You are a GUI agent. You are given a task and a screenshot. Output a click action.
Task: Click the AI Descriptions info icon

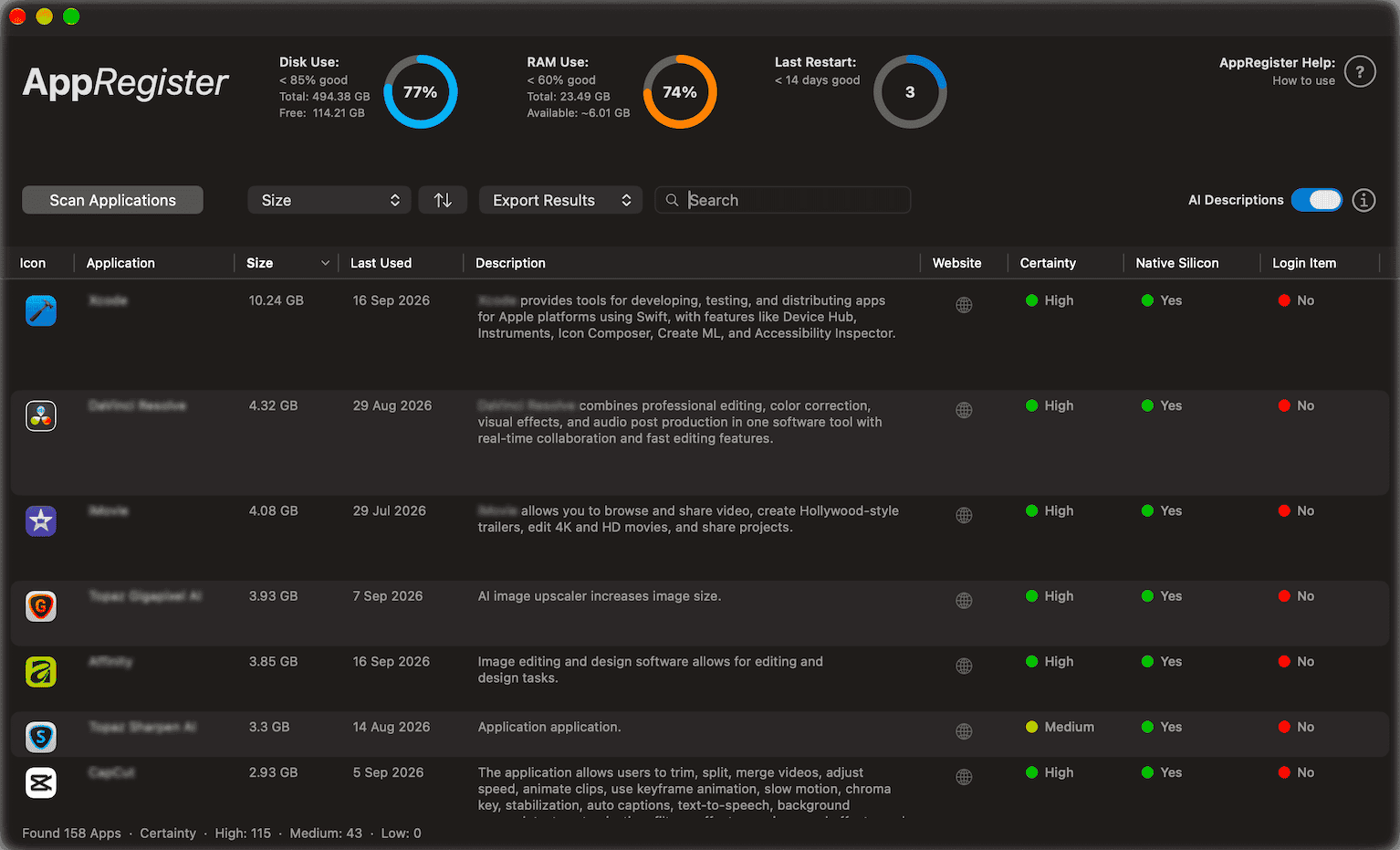tap(1363, 200)
